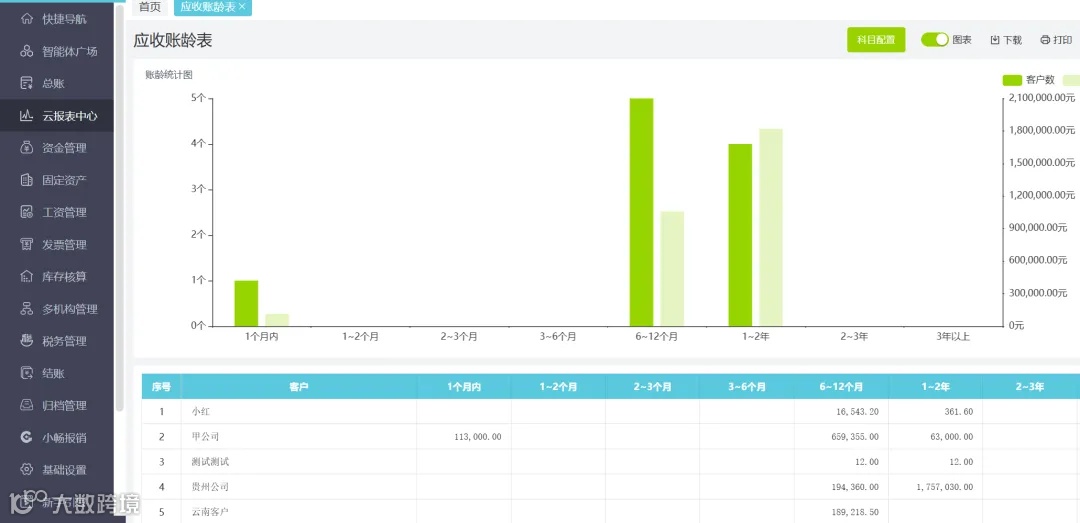Click the 1个月内 table column header
The image size is (1080, 523).
[464, 387]
